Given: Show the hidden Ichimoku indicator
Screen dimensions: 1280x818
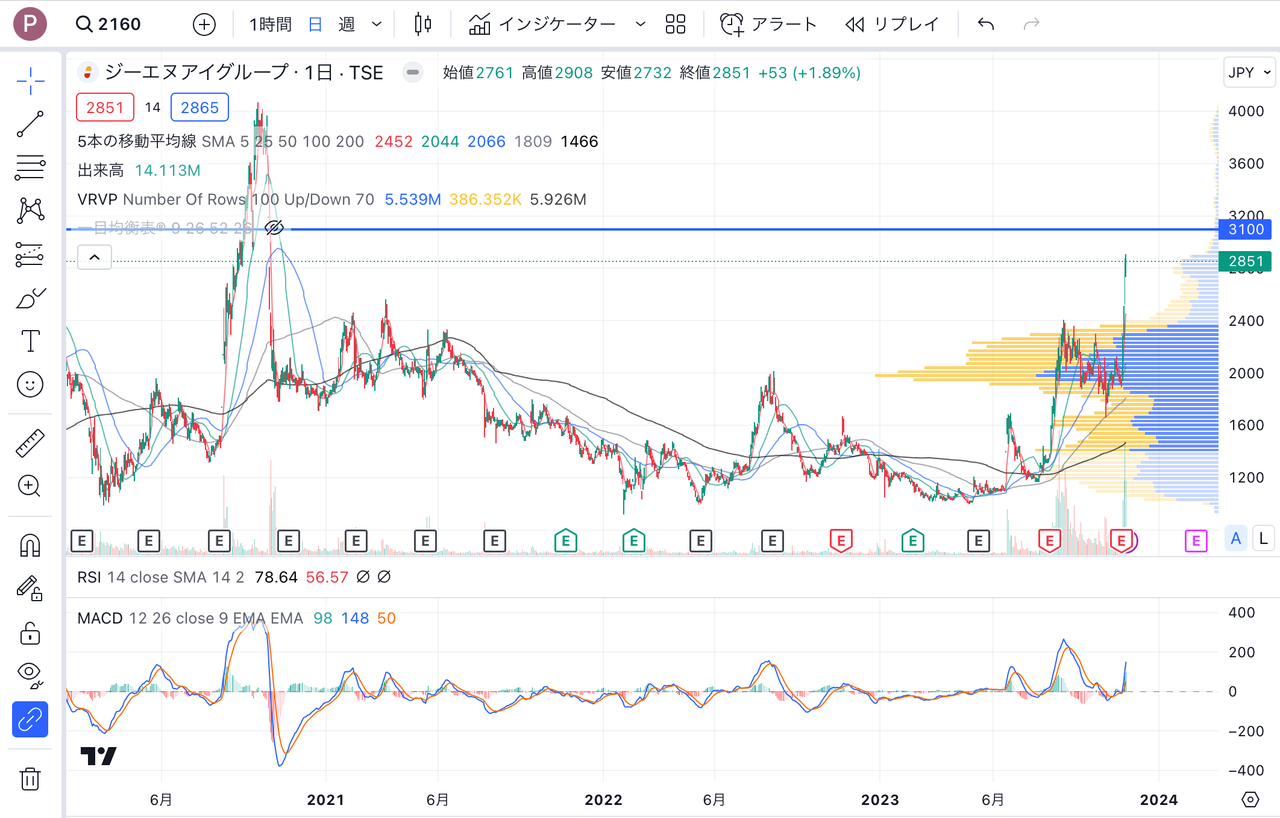Looking at the screenshot, I should 275,228.
